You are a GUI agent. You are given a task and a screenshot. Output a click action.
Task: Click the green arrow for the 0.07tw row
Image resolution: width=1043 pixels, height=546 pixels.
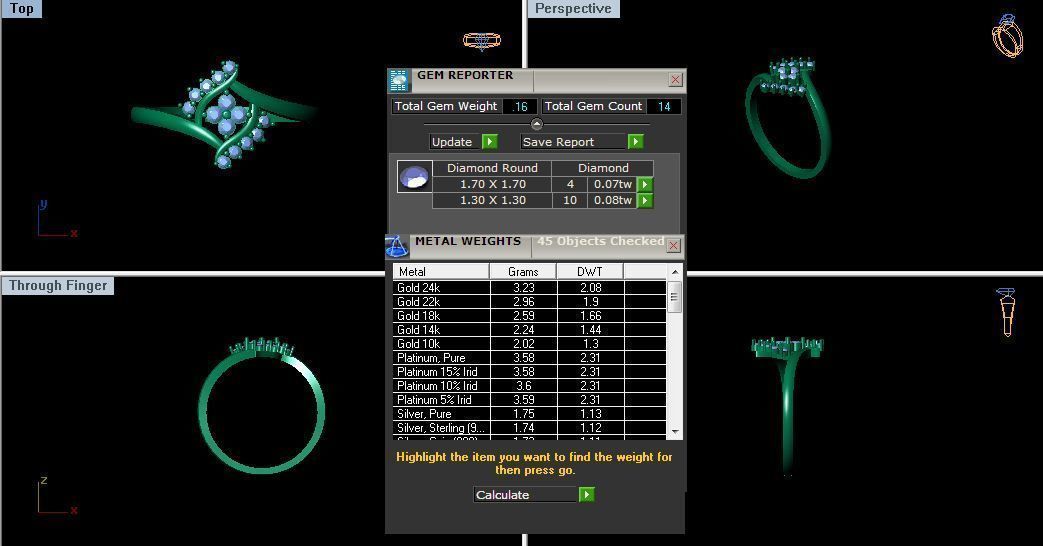click(x=645, y=184)
